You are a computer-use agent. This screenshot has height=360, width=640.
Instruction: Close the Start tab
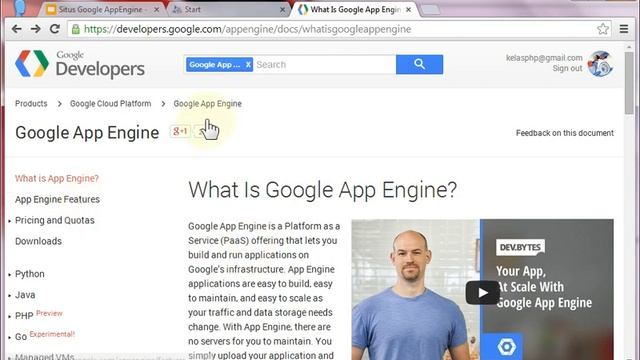tap(282, 9)
